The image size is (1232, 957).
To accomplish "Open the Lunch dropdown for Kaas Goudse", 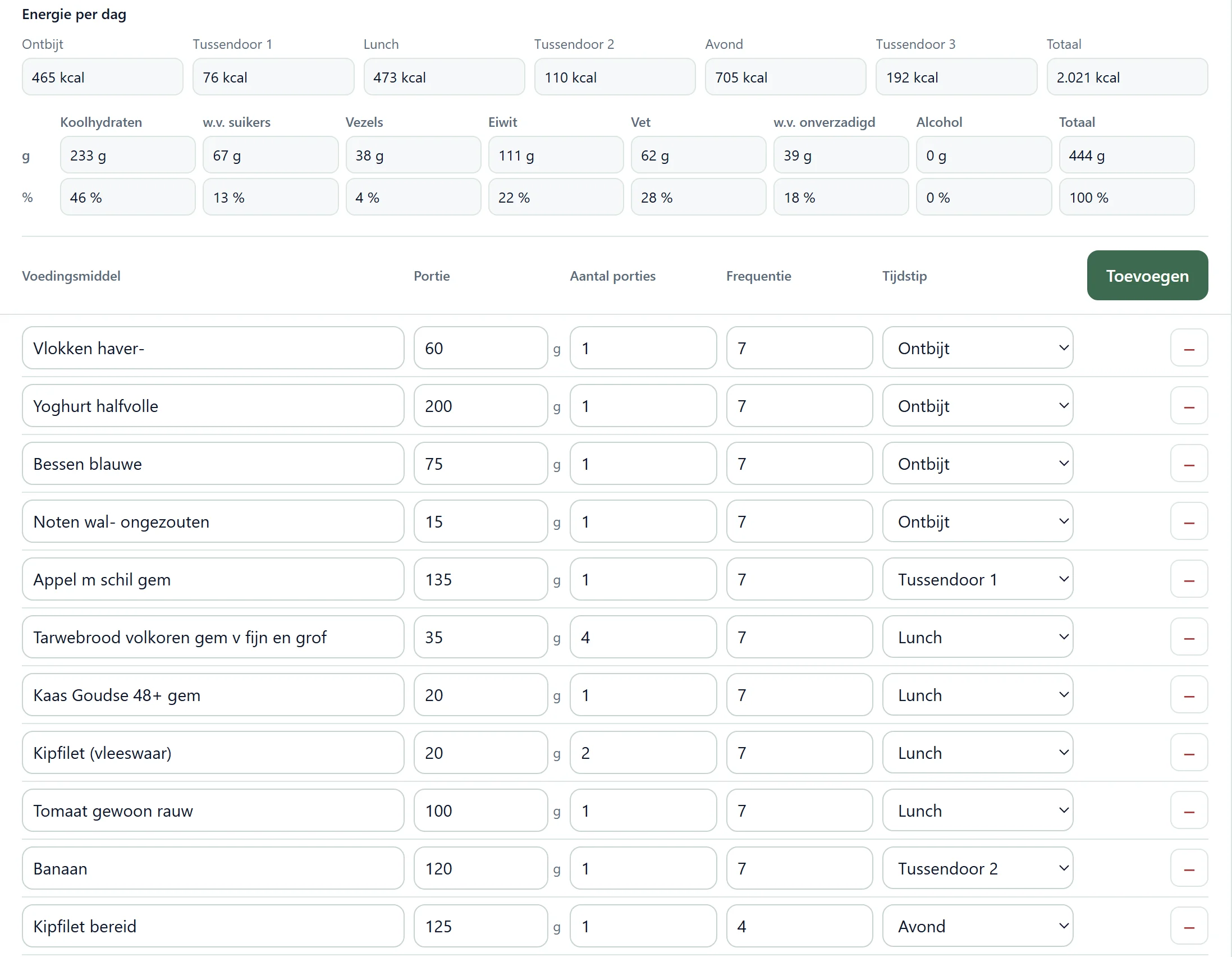I will (978, 695).
